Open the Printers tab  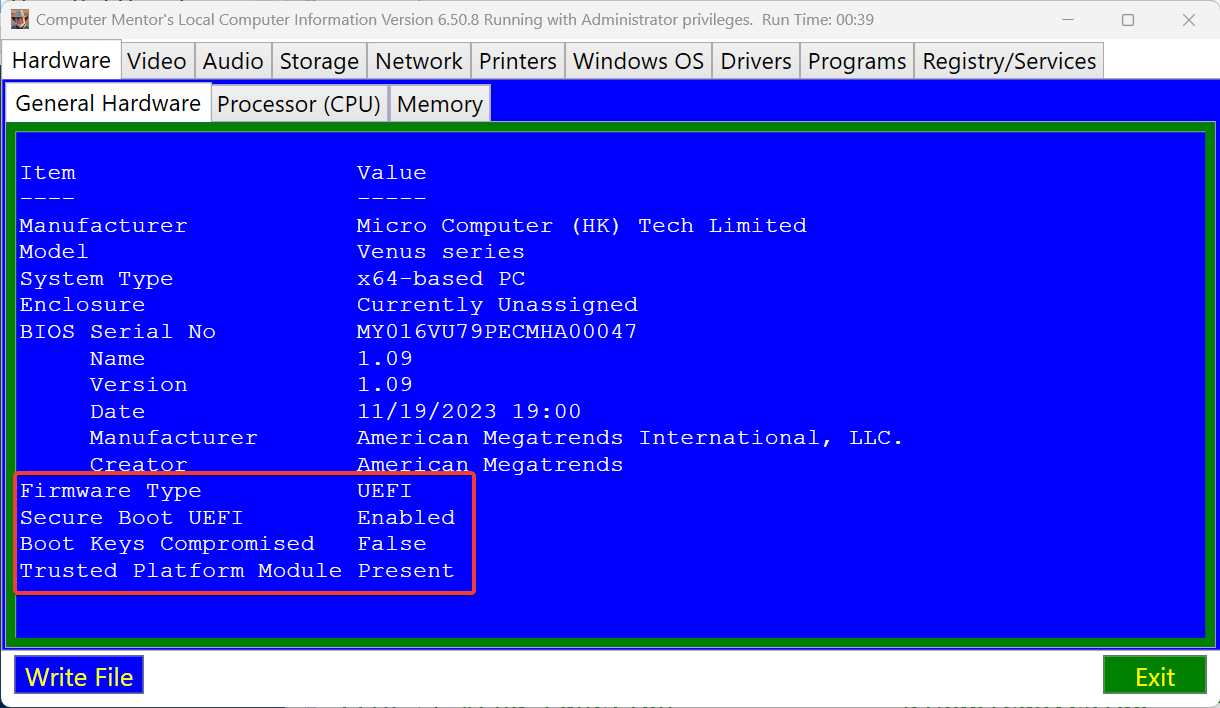(518, 61)
